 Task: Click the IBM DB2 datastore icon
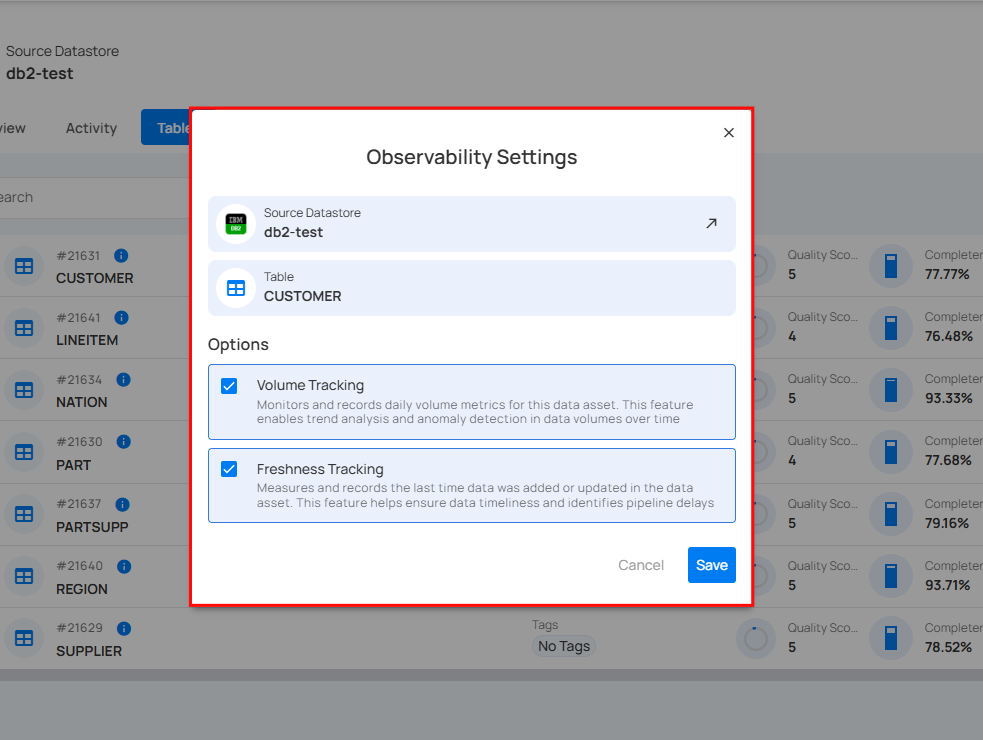coord(235,223)
